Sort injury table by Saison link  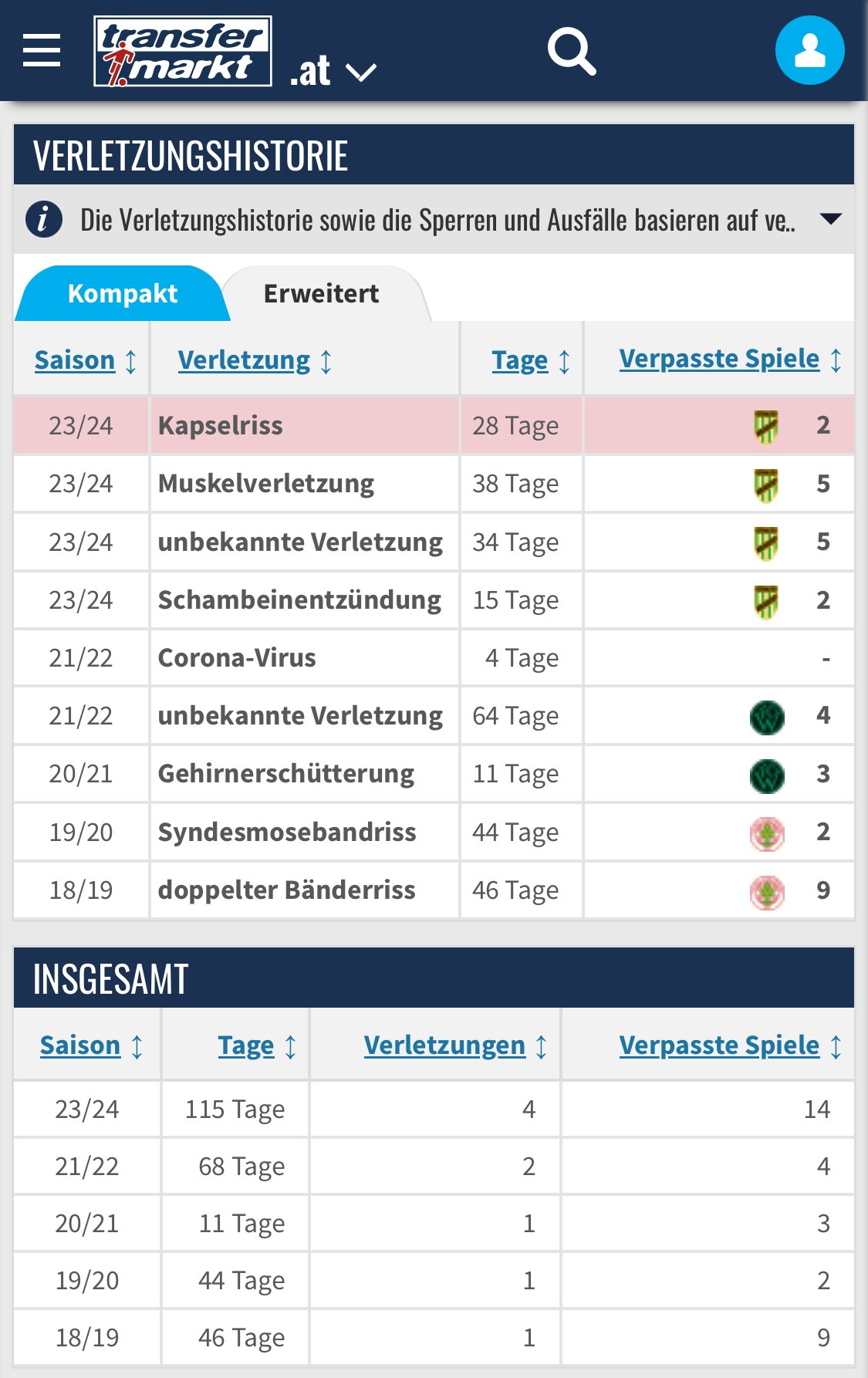pyautogui.click(x=75, y=360)
